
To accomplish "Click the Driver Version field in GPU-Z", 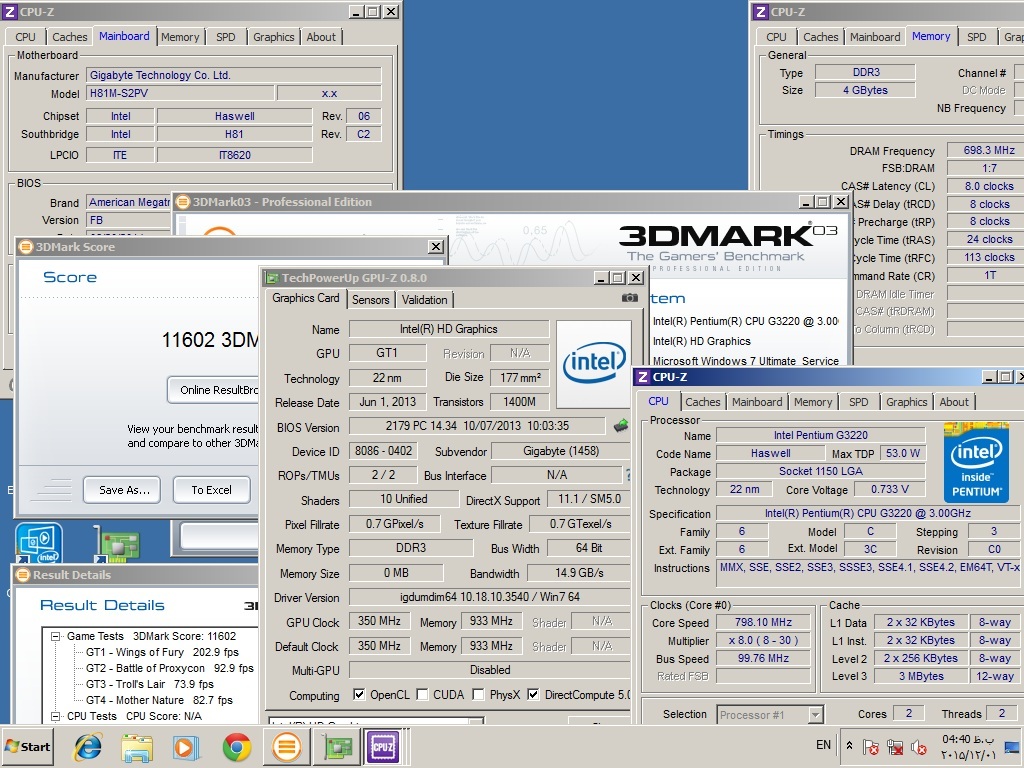I will (490, 597).
